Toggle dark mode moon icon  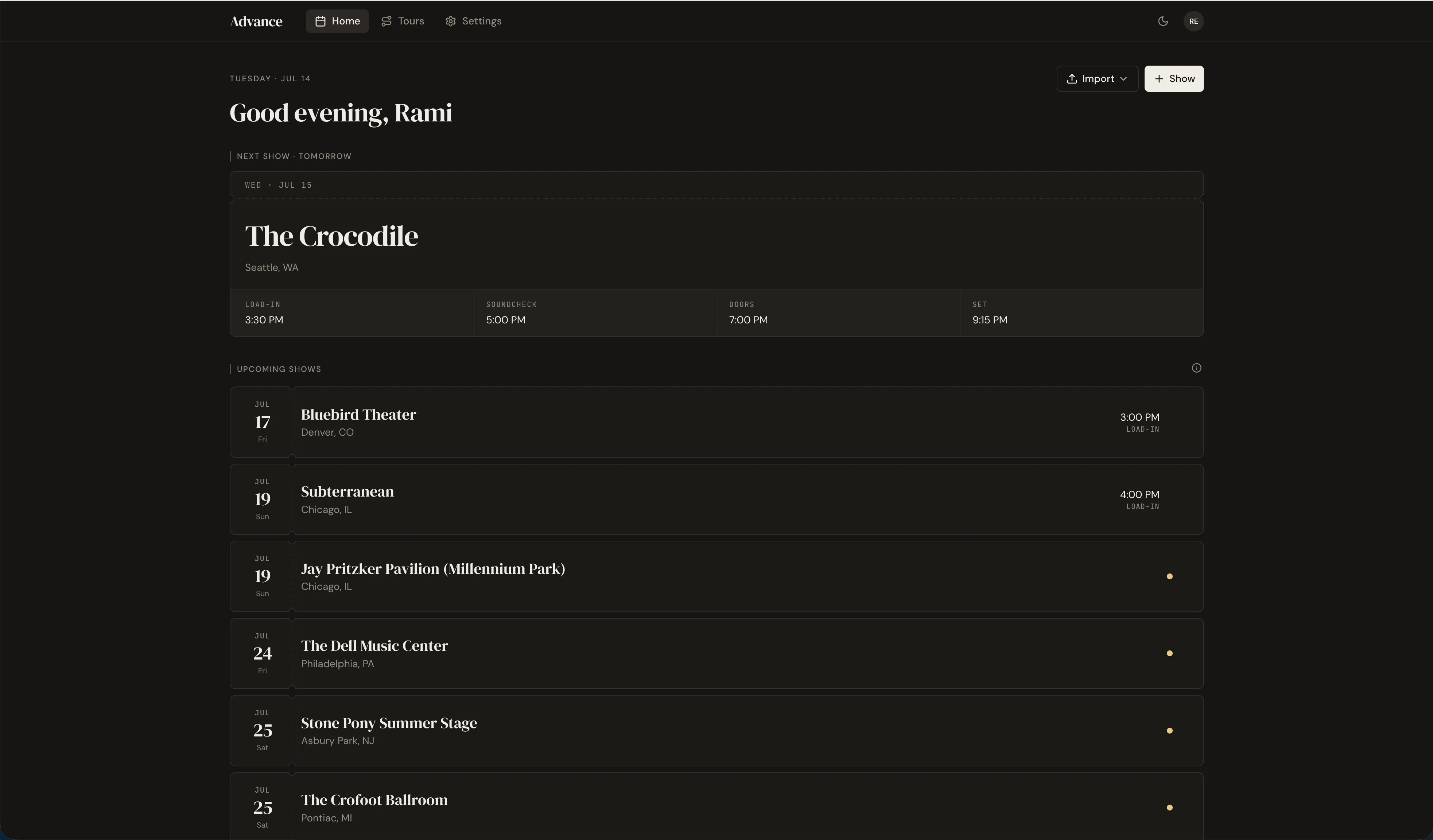[1163, 21]
